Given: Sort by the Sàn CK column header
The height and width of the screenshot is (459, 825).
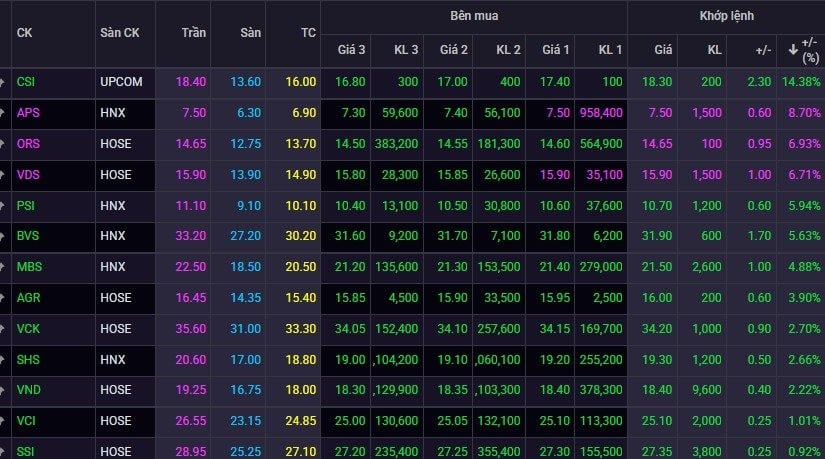Looking at the screenshot, I should [119, 33].
